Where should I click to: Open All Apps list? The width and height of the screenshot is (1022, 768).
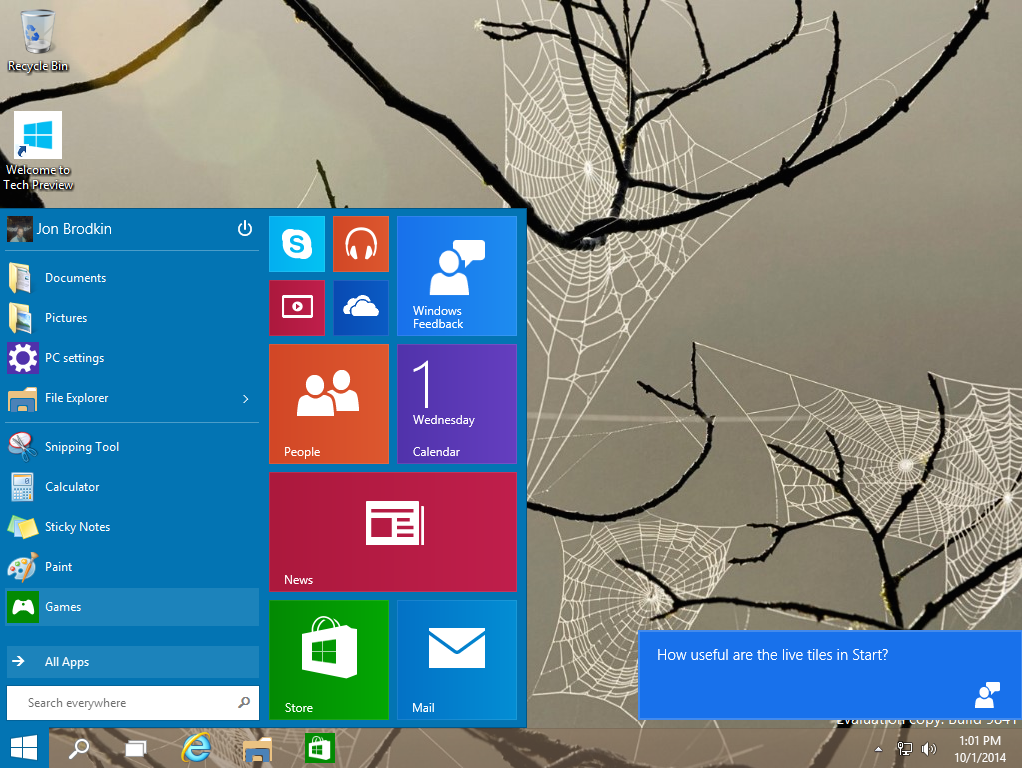click(x=66, y=661)
